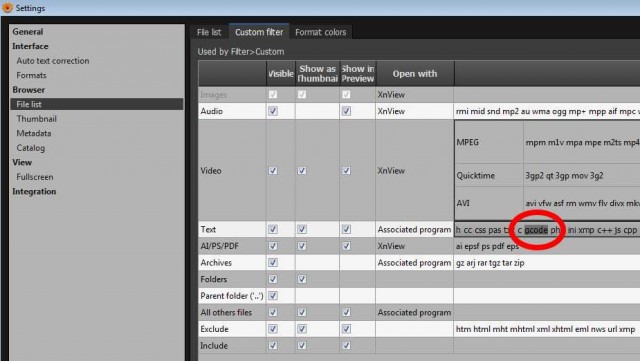Uncheck Show as Thumbnail for Video

[302, 171]
